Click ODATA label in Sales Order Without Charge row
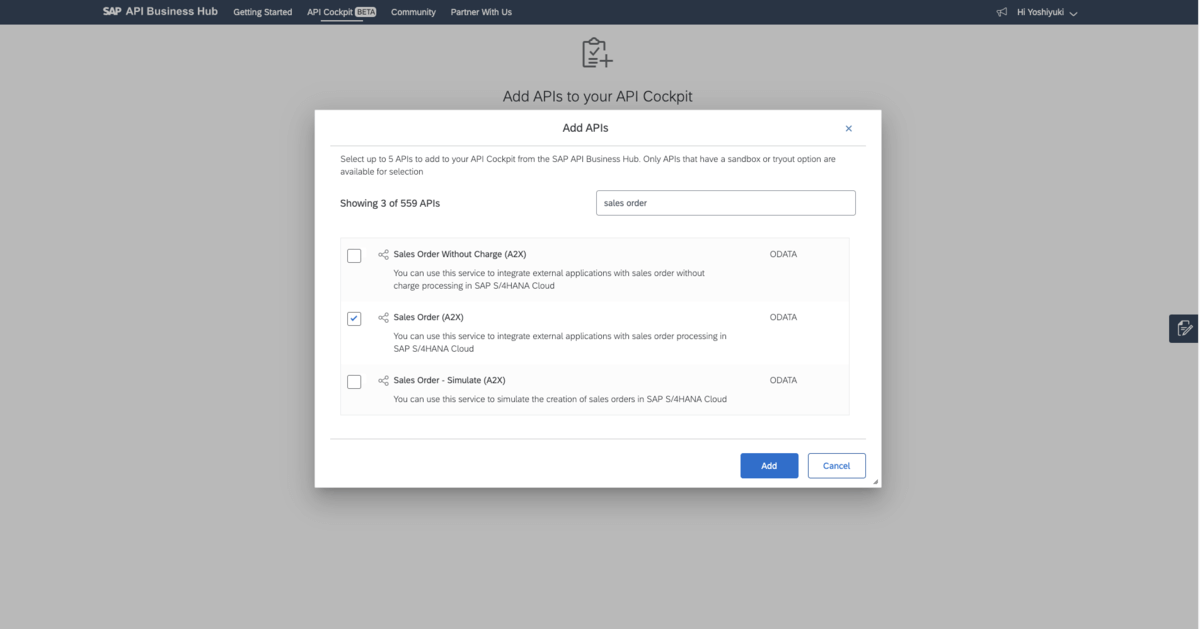The height and width of the screenshot is (629, 1200). click(x=783, y=255)
